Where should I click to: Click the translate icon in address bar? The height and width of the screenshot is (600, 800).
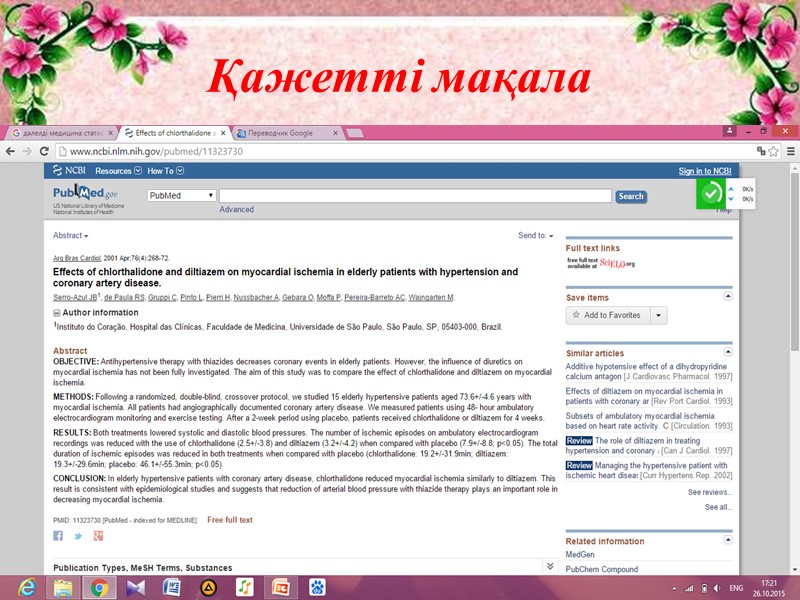[761, 151]
